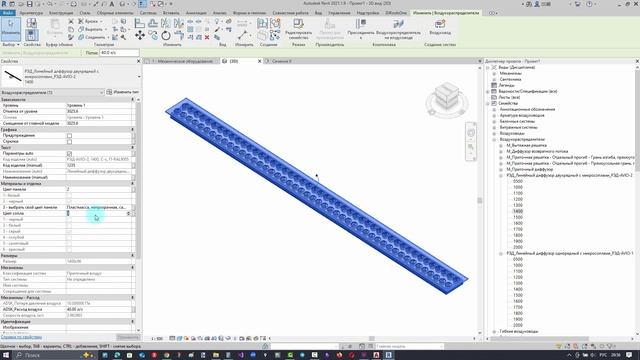Click the Вырезать (Cut geometry) ribbon button

pos(93,29)
